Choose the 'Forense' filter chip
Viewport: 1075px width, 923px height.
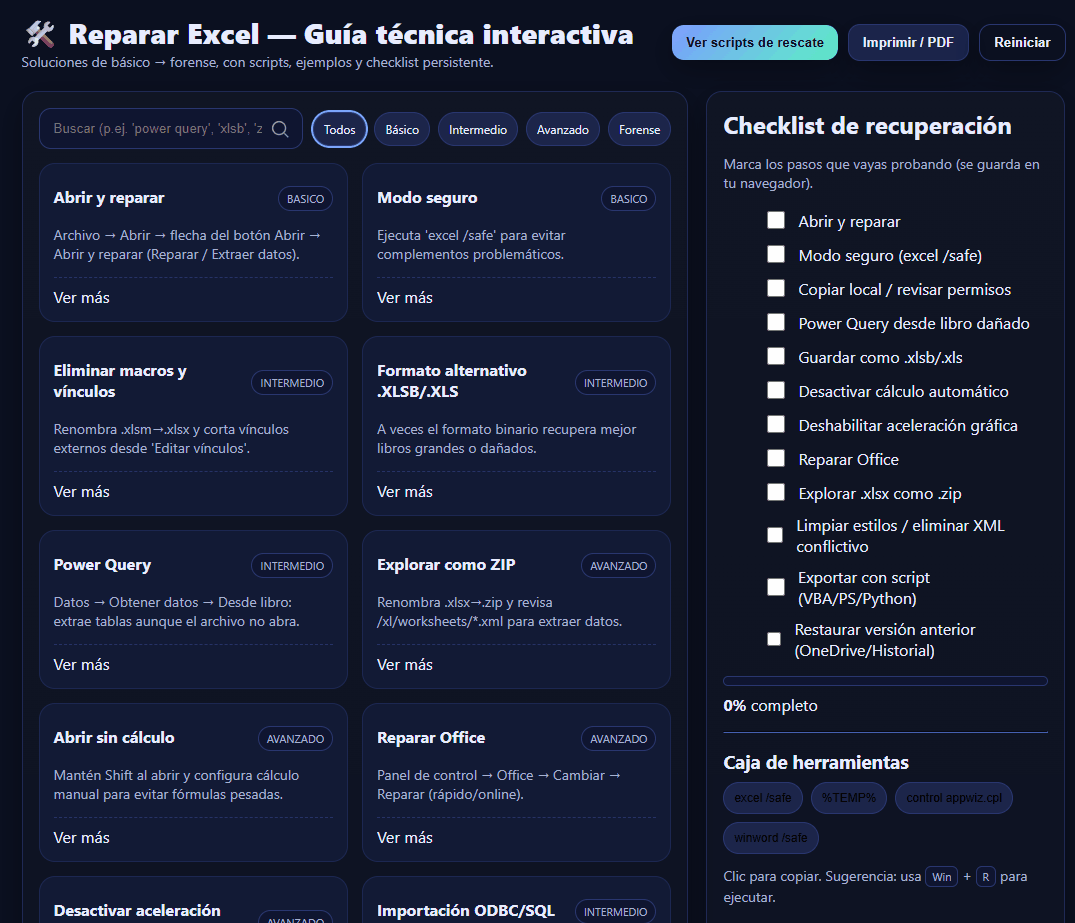tap(639, 130)
